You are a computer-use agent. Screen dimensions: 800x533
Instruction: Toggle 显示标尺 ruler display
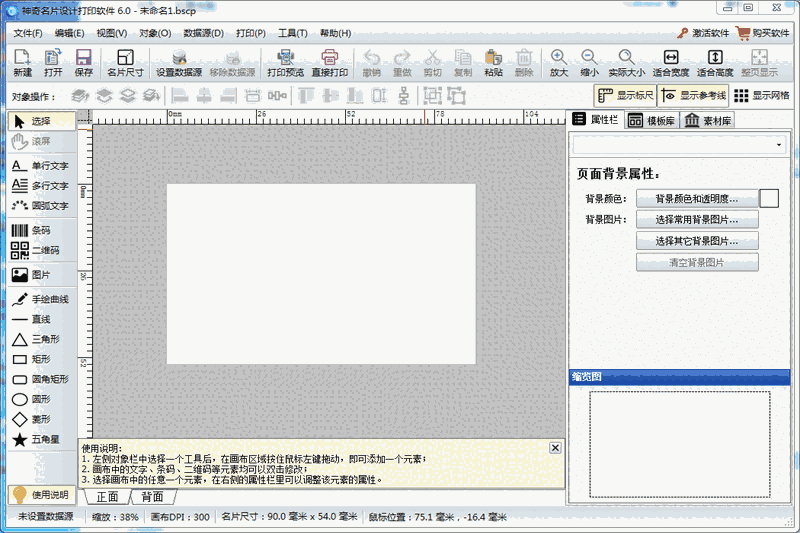(625, 96)
